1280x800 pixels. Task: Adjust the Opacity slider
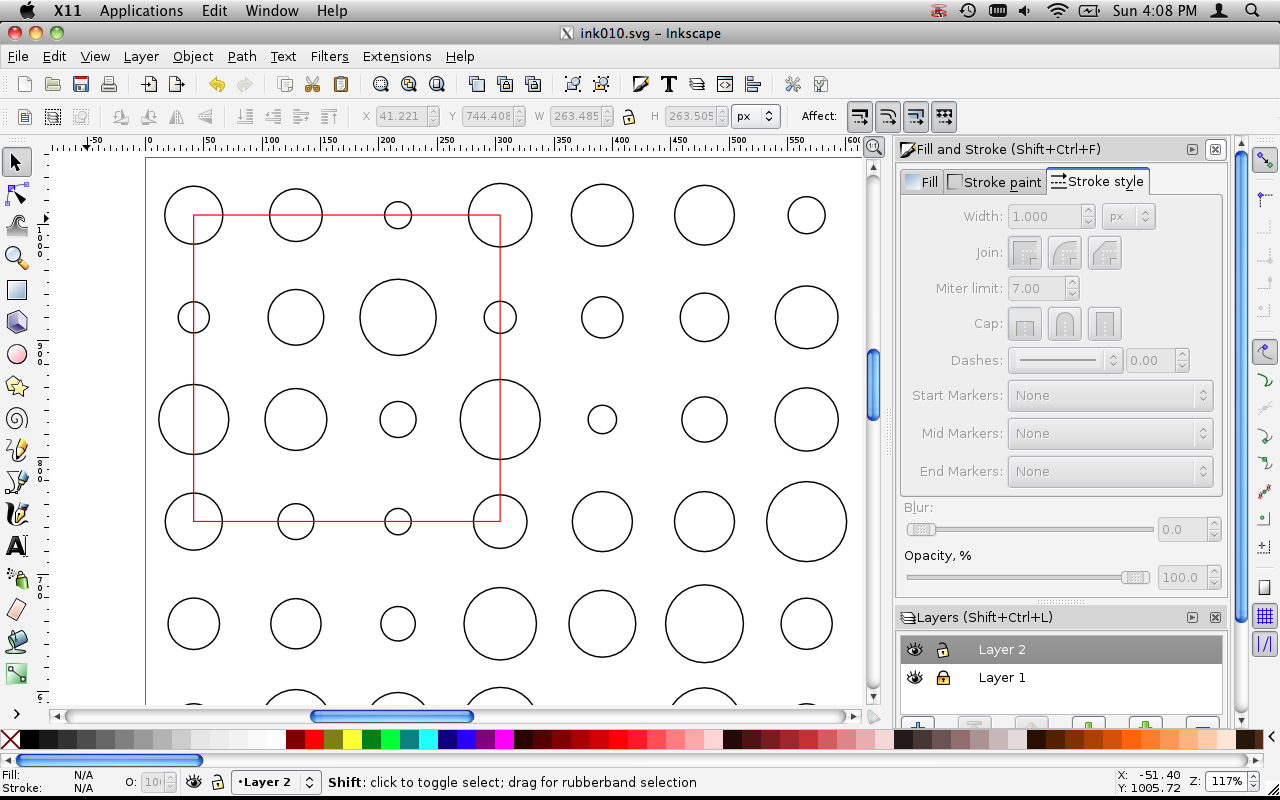[x=1029, y=577]
